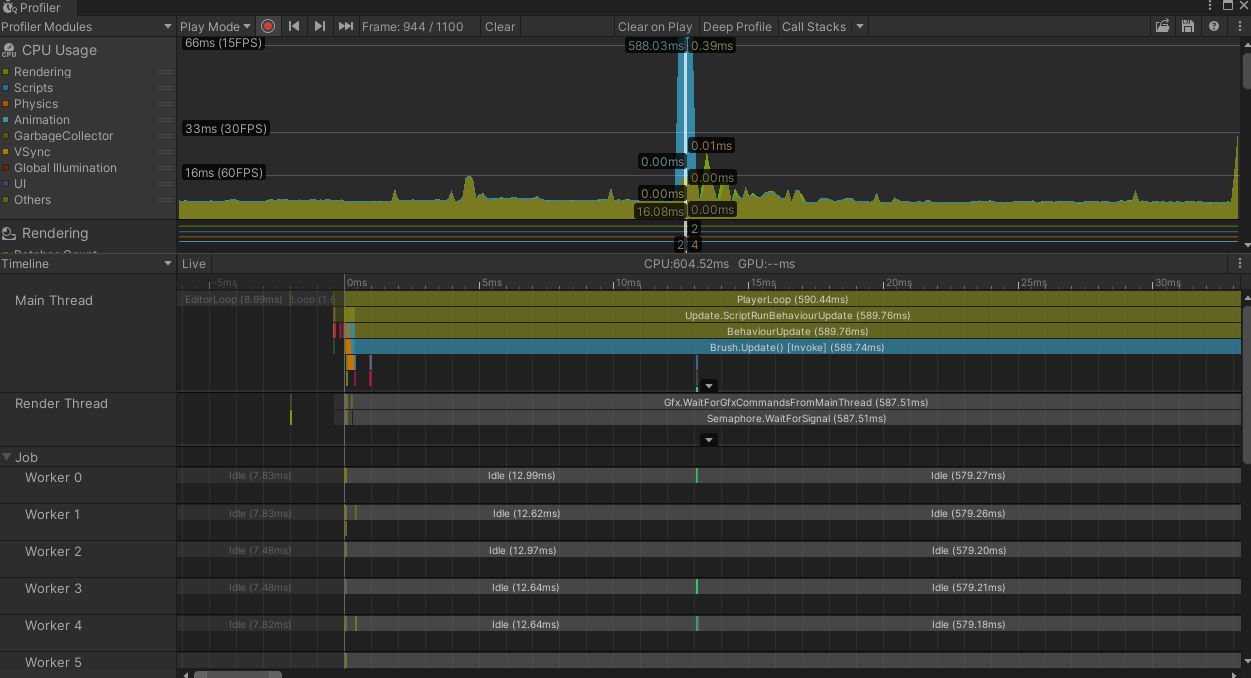Open the Play Mode target dropdown
The width and height of the screenshot is (1251, 678).
(216, 27)
